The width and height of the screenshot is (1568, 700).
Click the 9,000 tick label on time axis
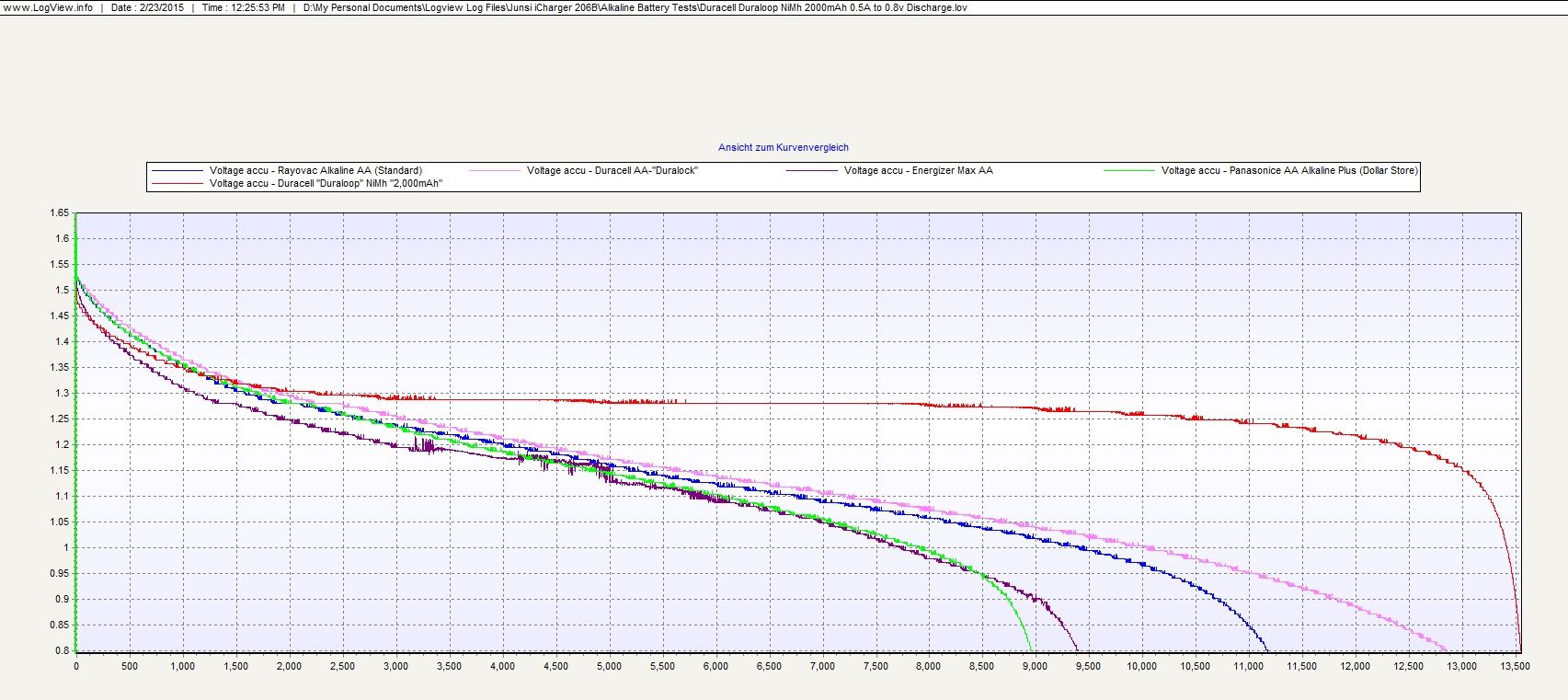1036,666
